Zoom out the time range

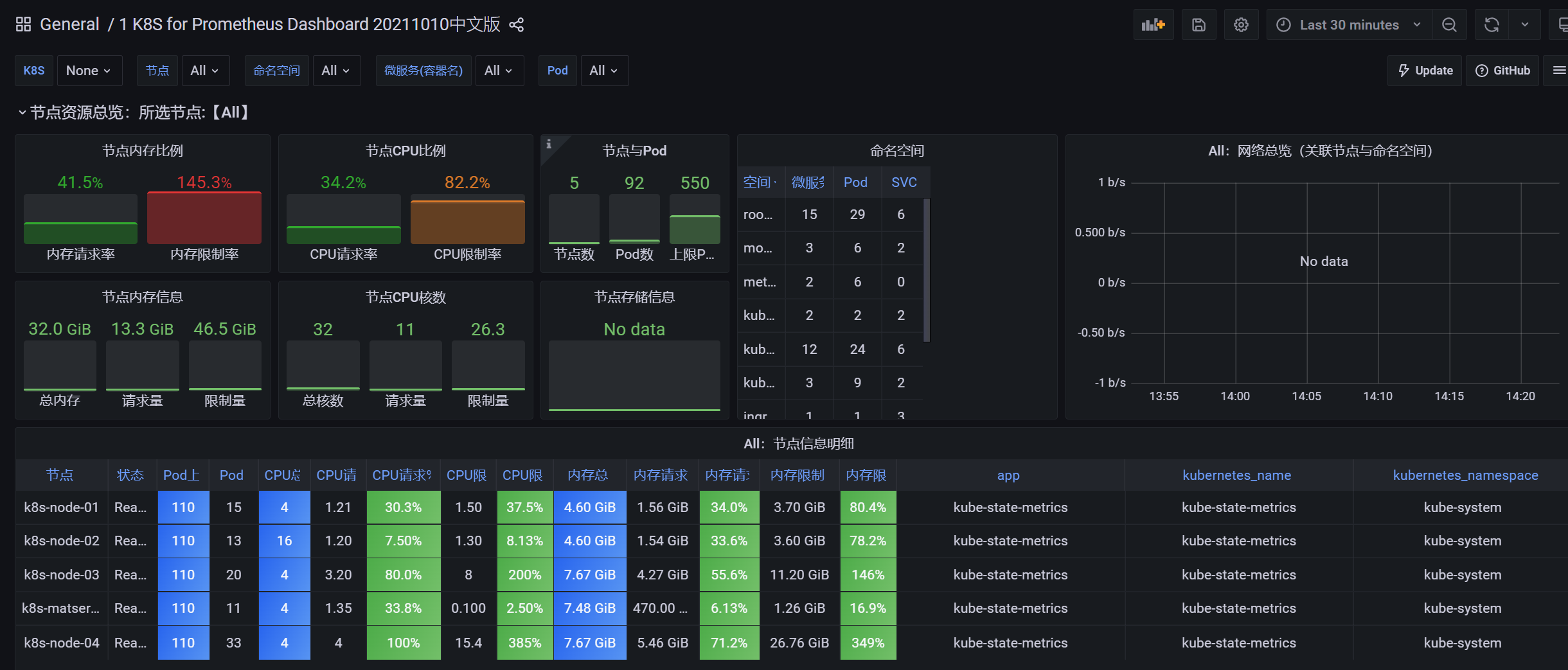click(1449, 25)
